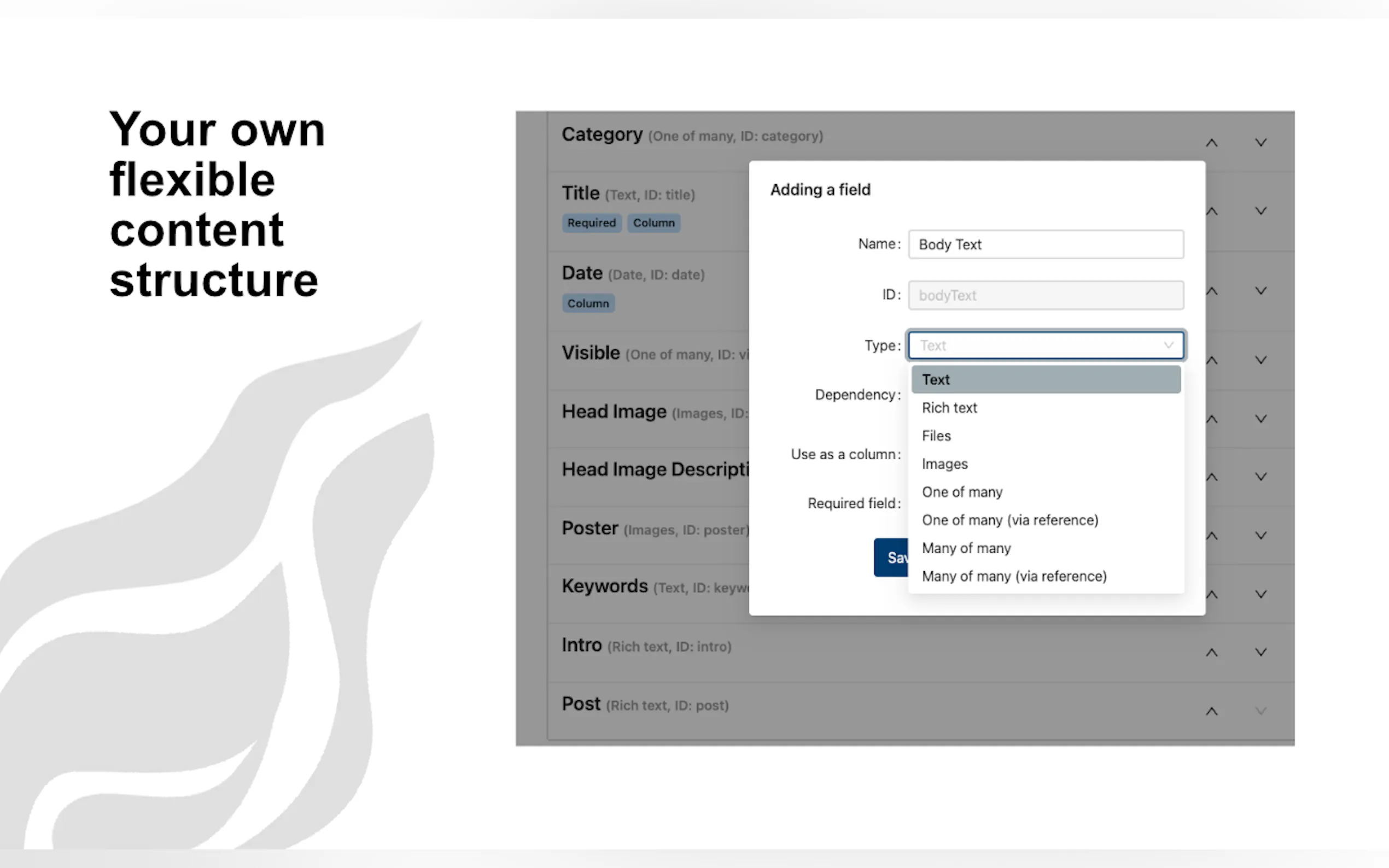Toggle the Column badge on Date field
This screenshot has height=868, width=1389.
(x=588, y=303)
